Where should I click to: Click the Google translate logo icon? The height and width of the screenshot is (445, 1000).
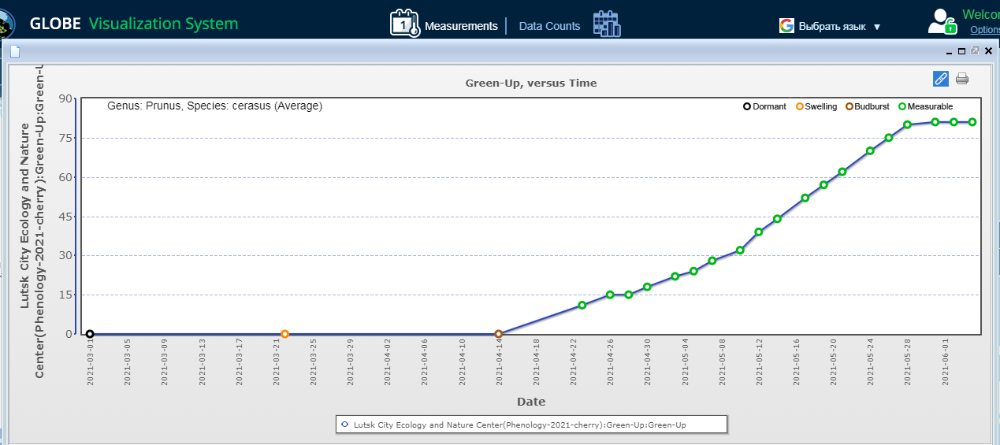pos(786,26)
